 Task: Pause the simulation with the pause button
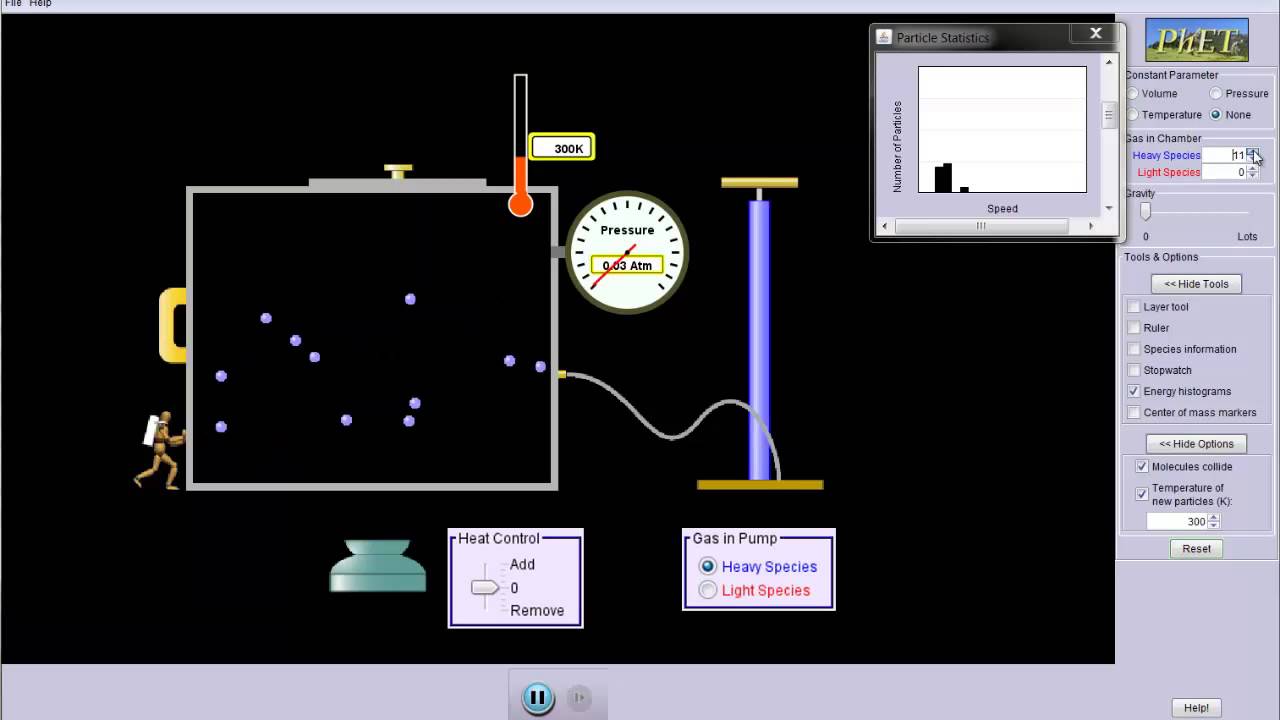(x=538, y=697)
